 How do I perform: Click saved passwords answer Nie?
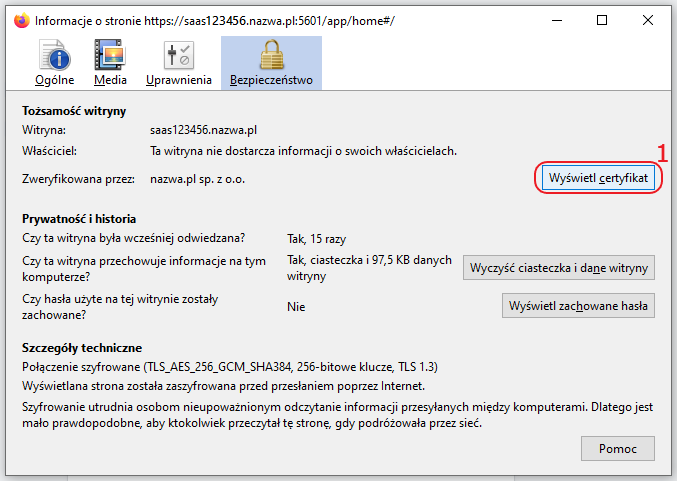(296, 307)
